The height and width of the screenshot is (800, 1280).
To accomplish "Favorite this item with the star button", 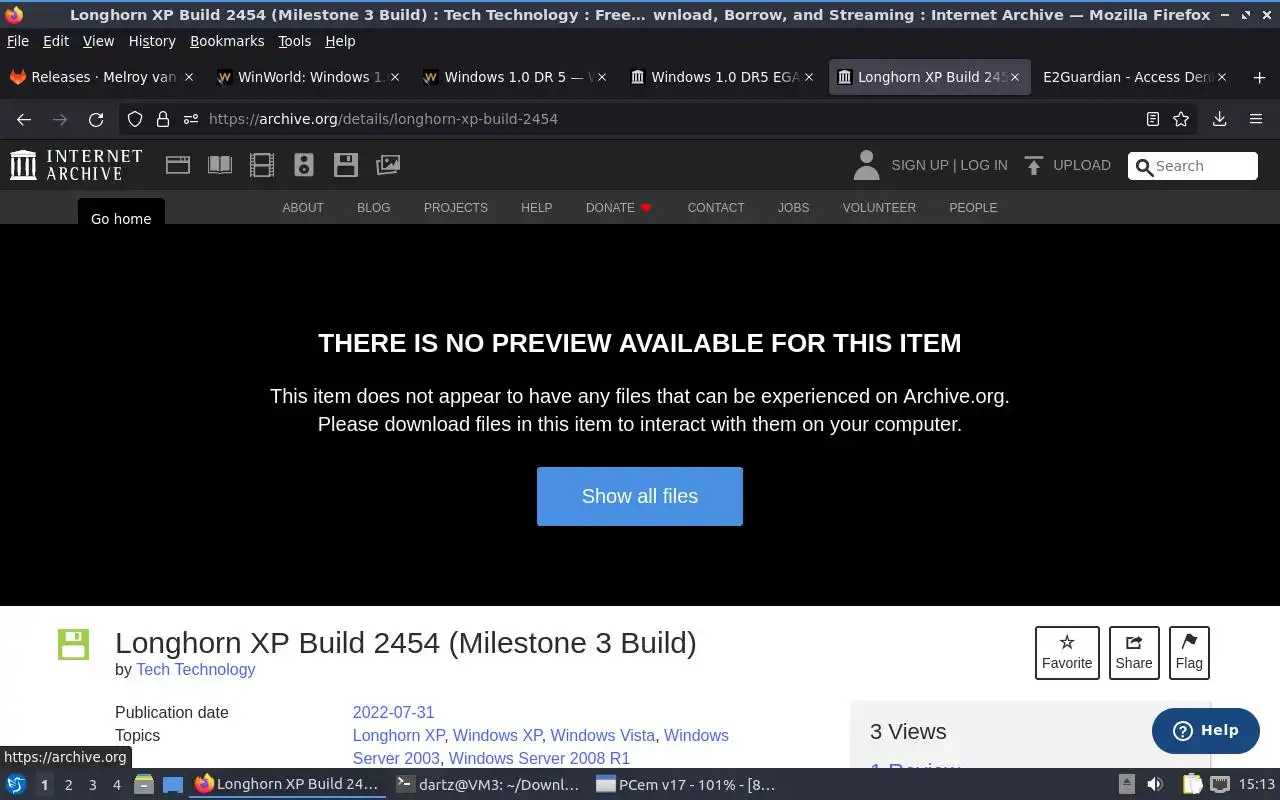I will 1067,652.
